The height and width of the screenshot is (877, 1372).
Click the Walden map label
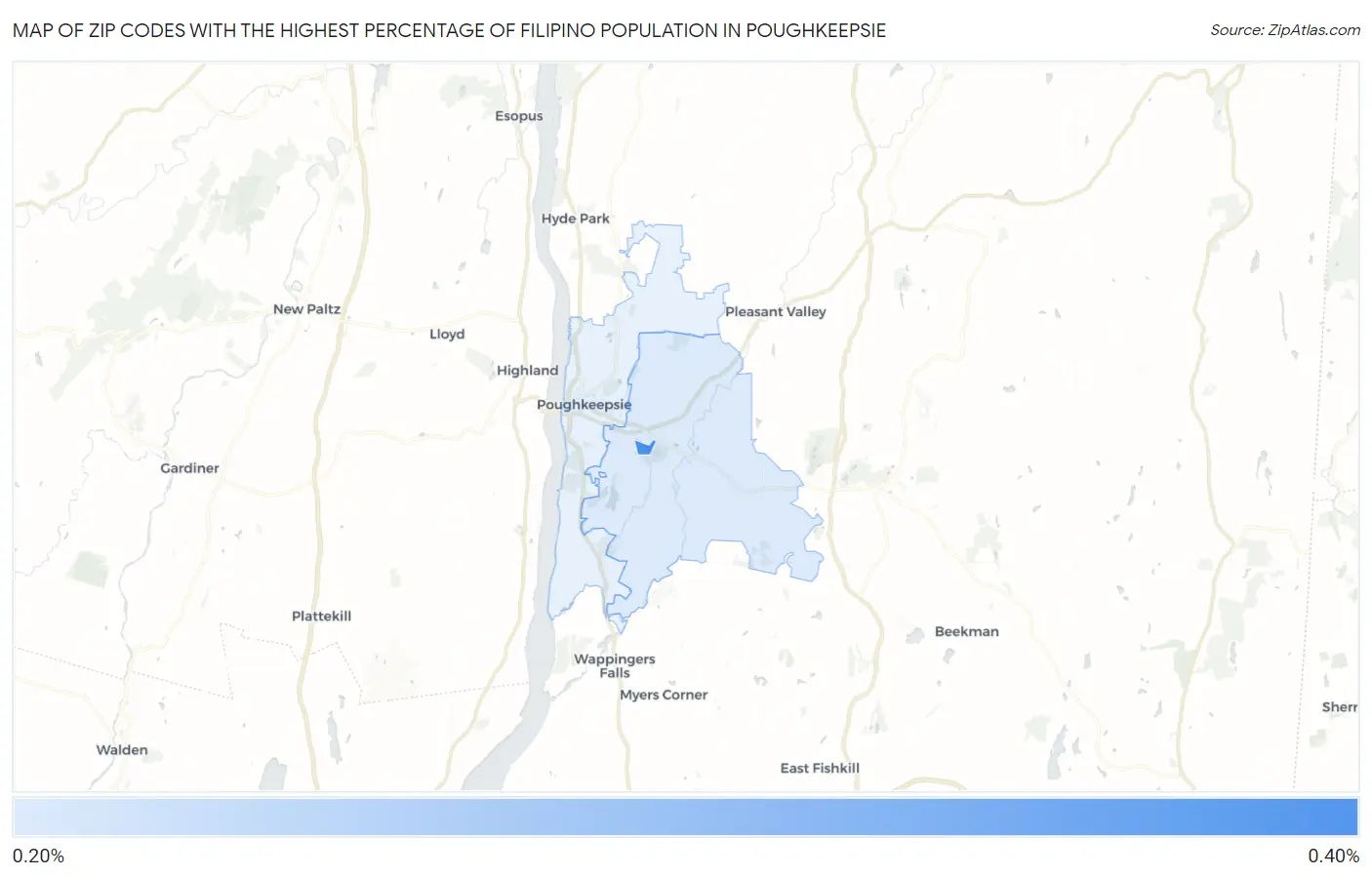[122, 750]
